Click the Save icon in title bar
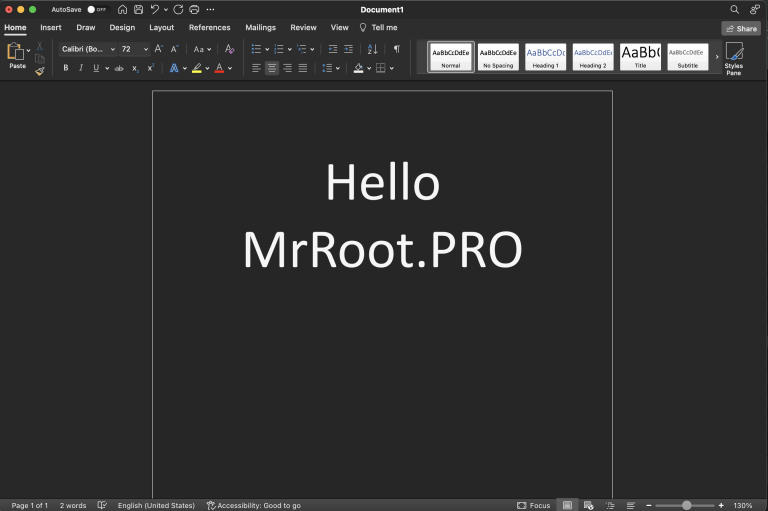Viewport: 768px width, 511px height. coord(138,9)
